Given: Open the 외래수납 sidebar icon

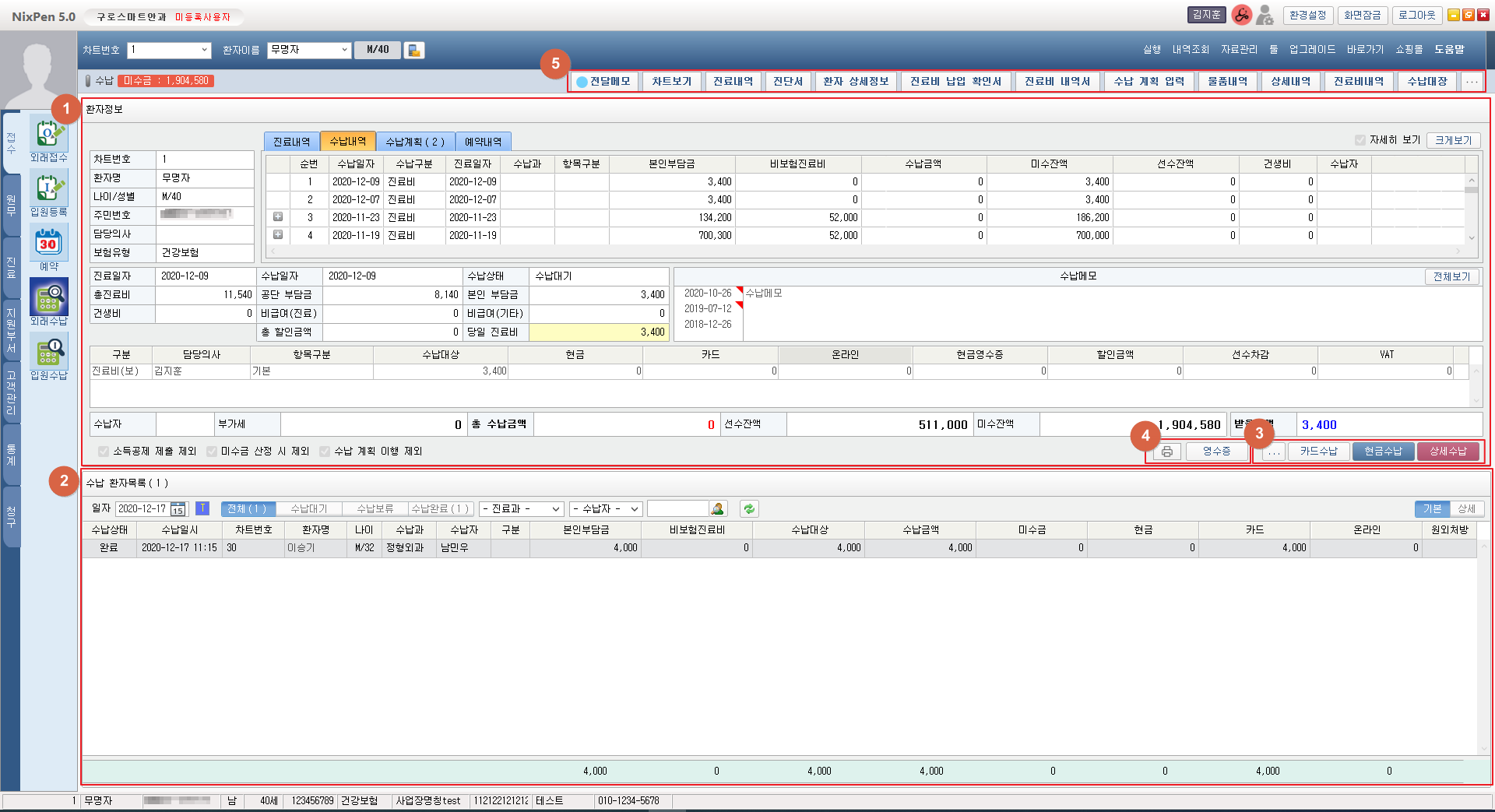Looking at the screenshot, I should tap(48, 298).
